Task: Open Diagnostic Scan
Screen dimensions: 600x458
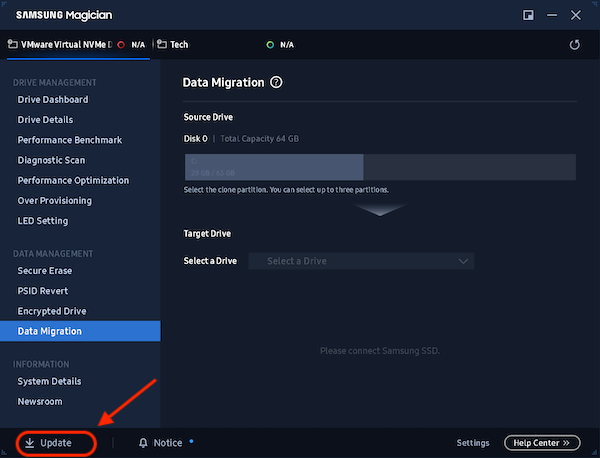Action: (51, 160)
